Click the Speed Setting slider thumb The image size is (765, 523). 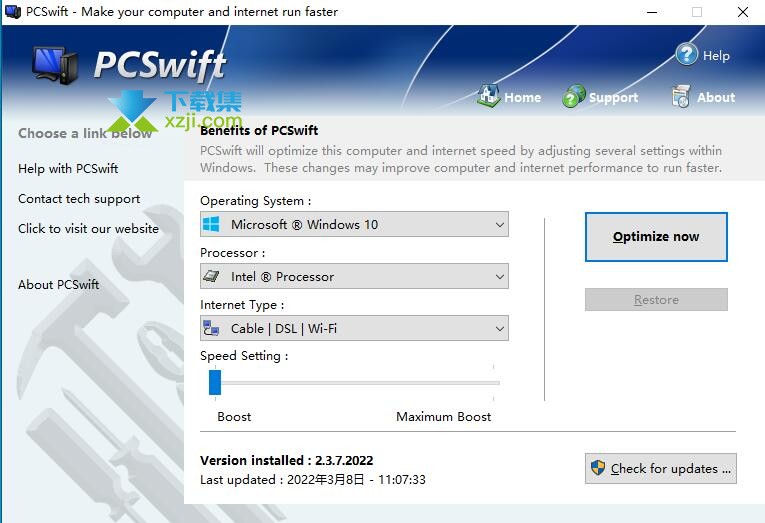click(x=215, y=382)
